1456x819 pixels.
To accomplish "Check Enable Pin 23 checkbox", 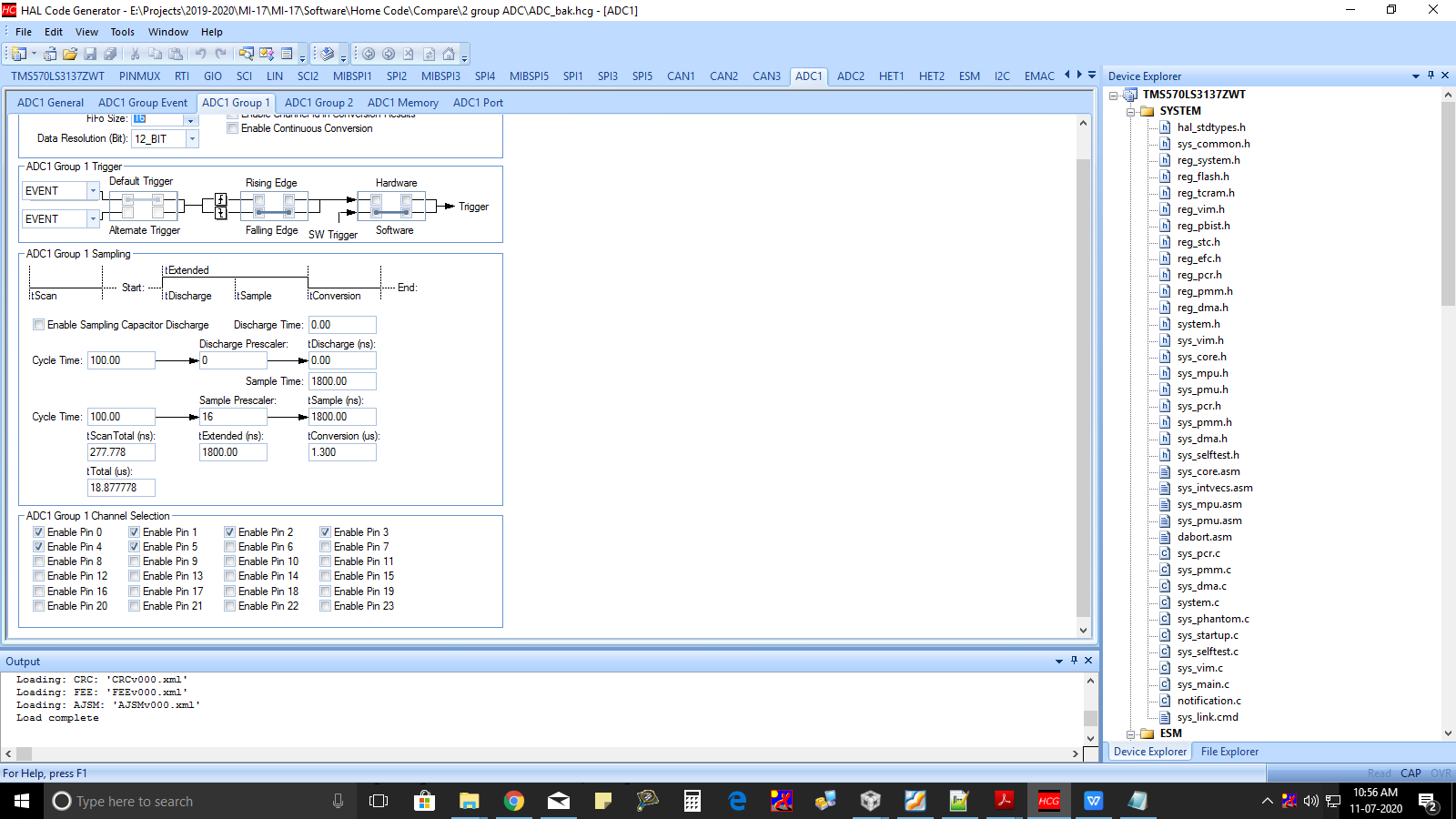I will click(325, 606).
